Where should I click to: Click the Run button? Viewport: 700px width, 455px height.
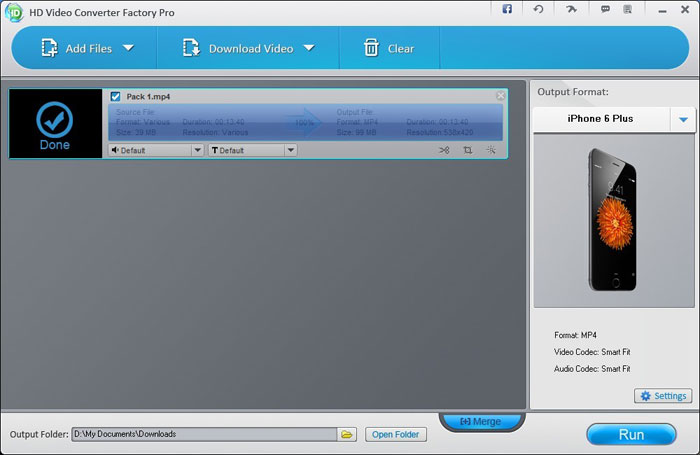pos(631,434)
